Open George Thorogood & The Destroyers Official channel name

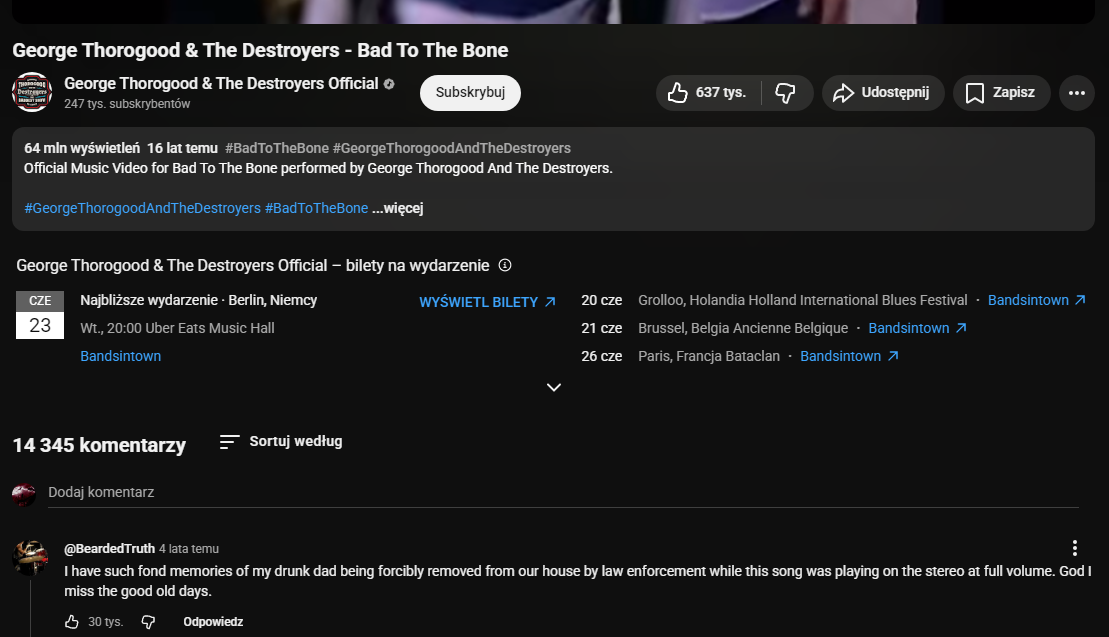(x=221, y=83)
